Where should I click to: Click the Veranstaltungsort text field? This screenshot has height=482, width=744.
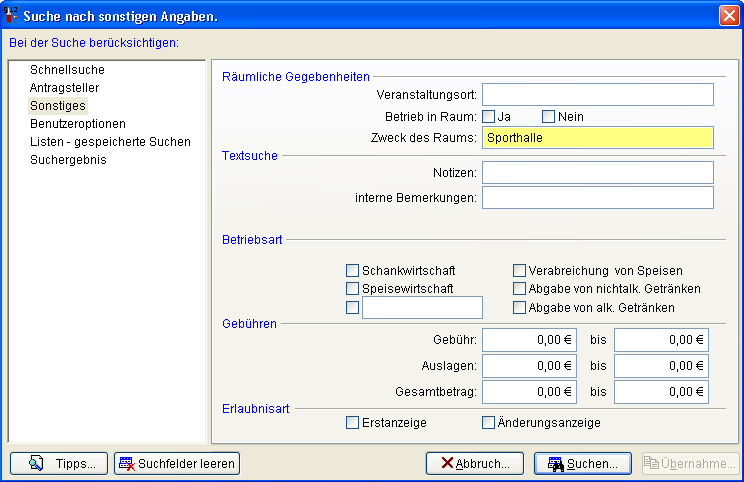(x=597, y=95)
